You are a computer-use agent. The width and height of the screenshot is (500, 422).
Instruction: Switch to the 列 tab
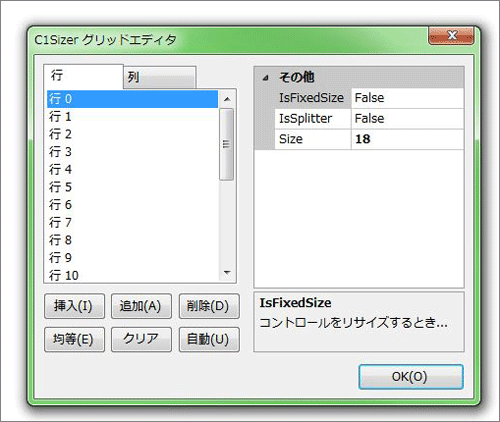click(x=159, y=77)
